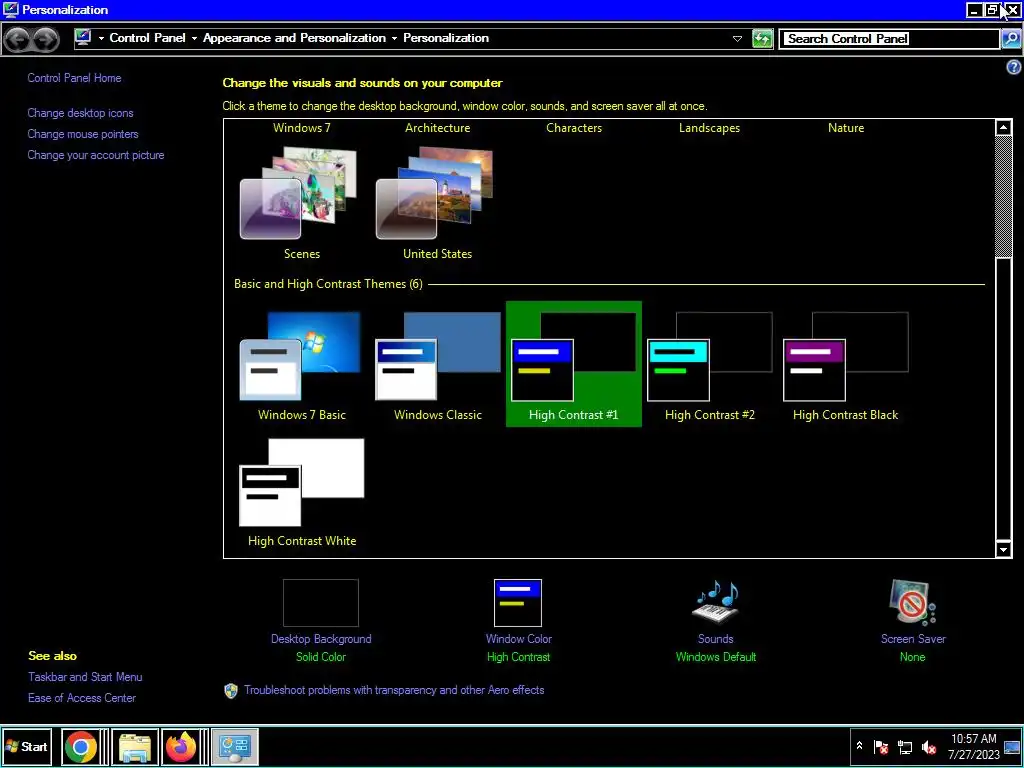Image resolution: width=1024 pixels, height=768 pixels.
Task: Click the Window Color label link
Action: coord(519,639)
